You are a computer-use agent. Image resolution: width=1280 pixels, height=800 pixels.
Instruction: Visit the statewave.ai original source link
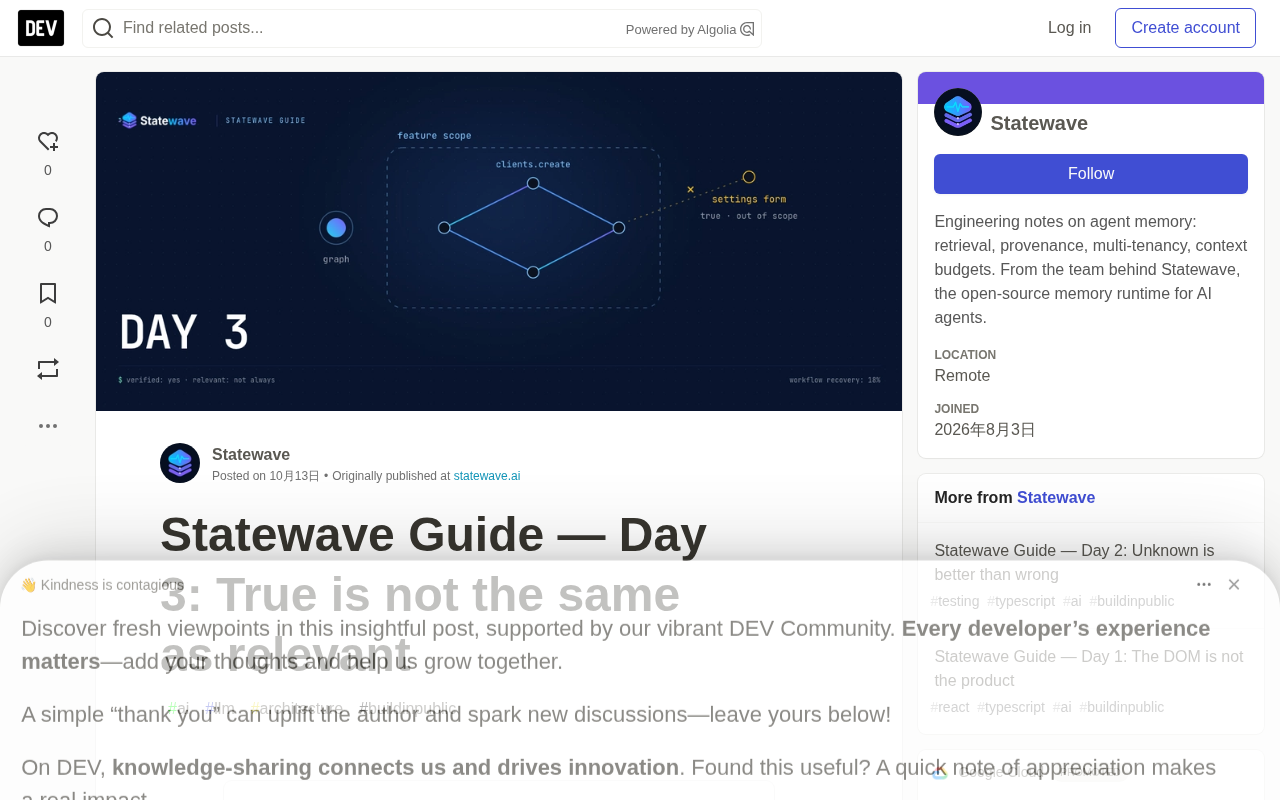pos(487,476)
